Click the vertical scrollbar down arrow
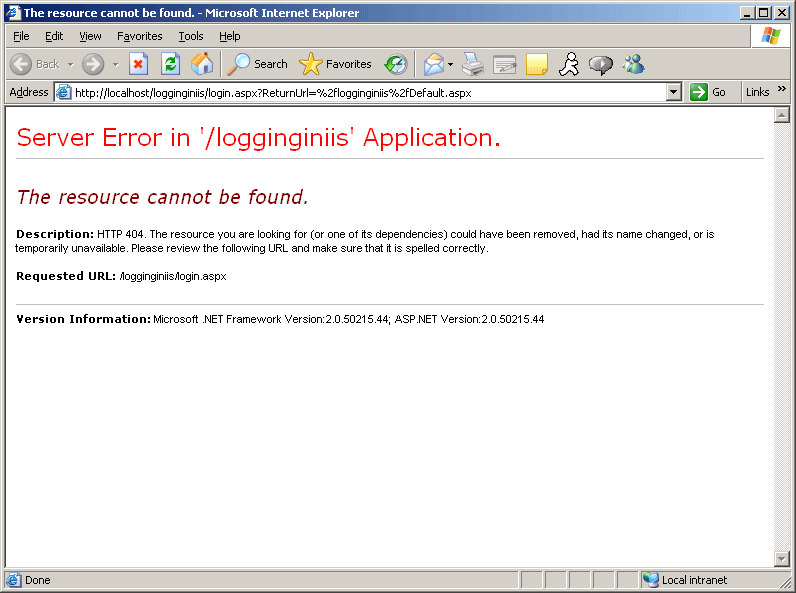The height and width of the screenshot is (593, 796). tap(782, 558)
